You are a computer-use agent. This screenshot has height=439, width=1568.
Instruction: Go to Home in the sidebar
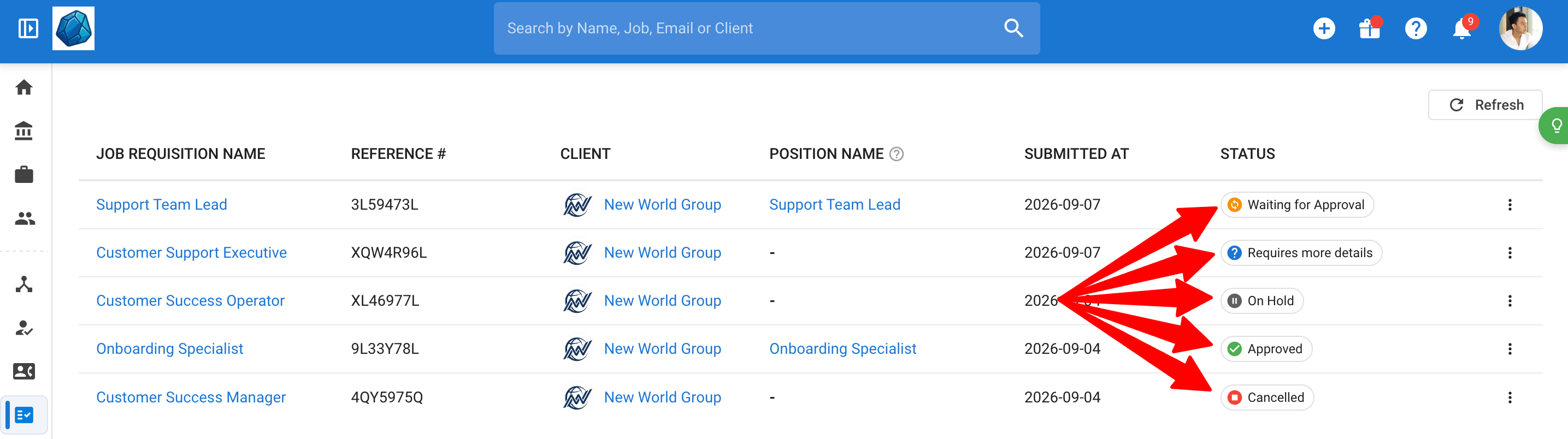coord(25,87)
